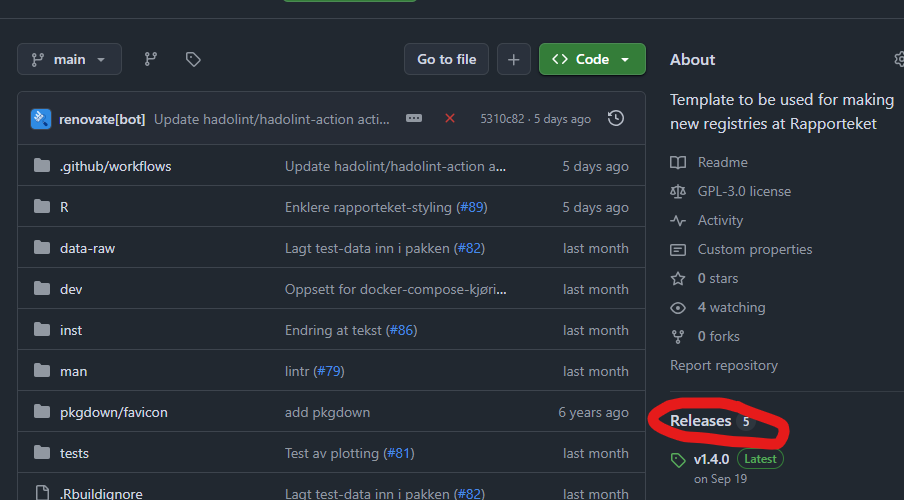Screen dimensions: 904x500
Task: Open the tags icon next to branches
Action: tap(193, 59)
